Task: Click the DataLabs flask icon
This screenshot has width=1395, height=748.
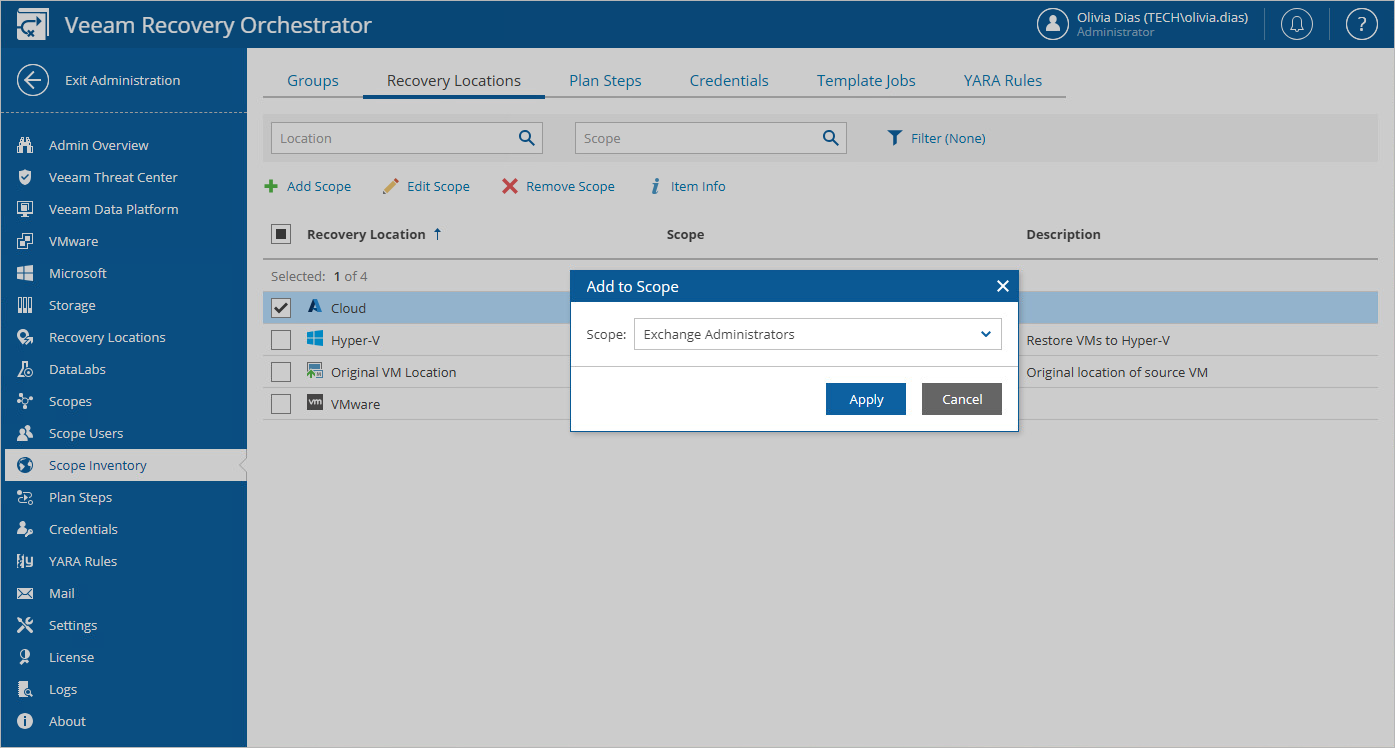Action: tap(26, 369)
